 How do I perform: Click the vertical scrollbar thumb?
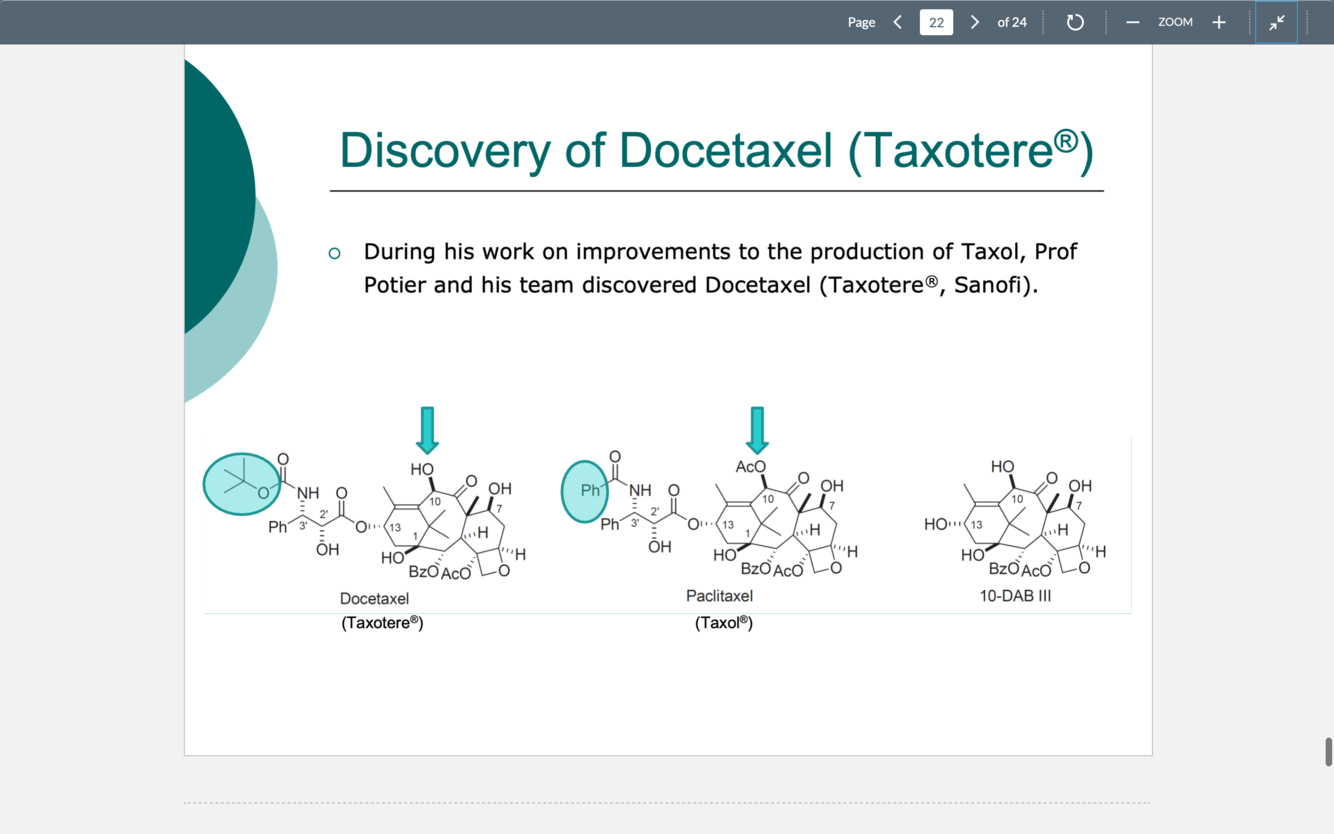pyautogui.click(x=1328, y=752)
